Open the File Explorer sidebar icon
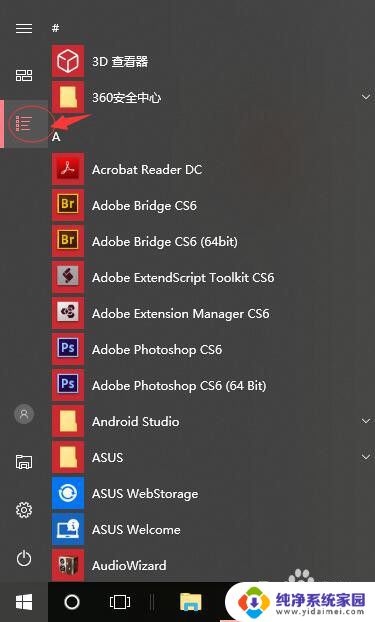This screenshot has height=622, width=375. tap(24, 462)
